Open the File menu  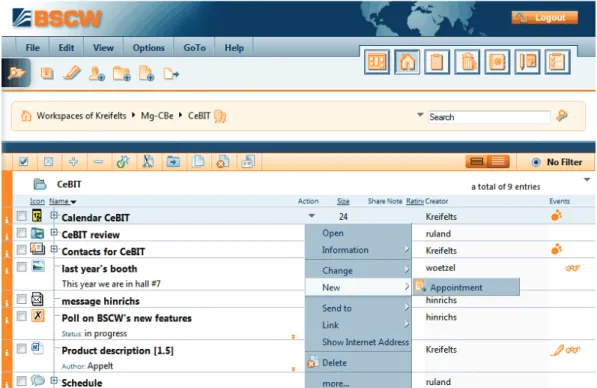click(32, 48)
